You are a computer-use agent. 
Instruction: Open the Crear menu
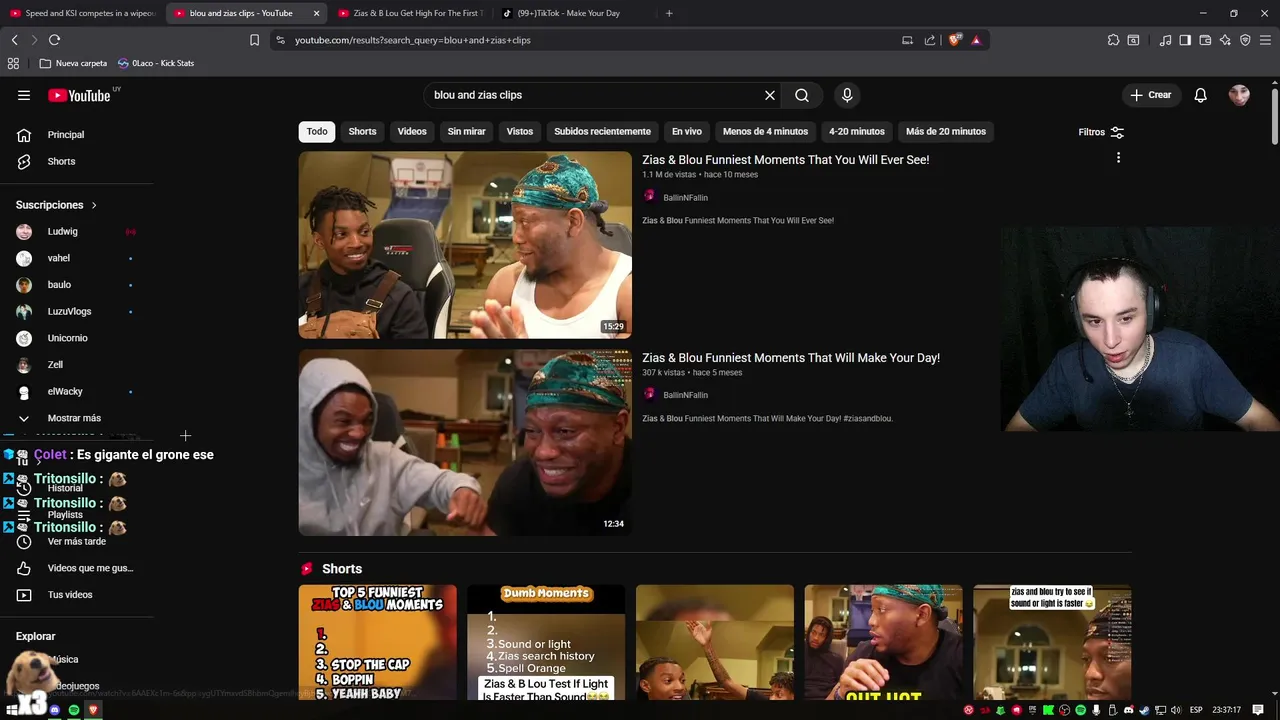click(x=1150, y=95)
